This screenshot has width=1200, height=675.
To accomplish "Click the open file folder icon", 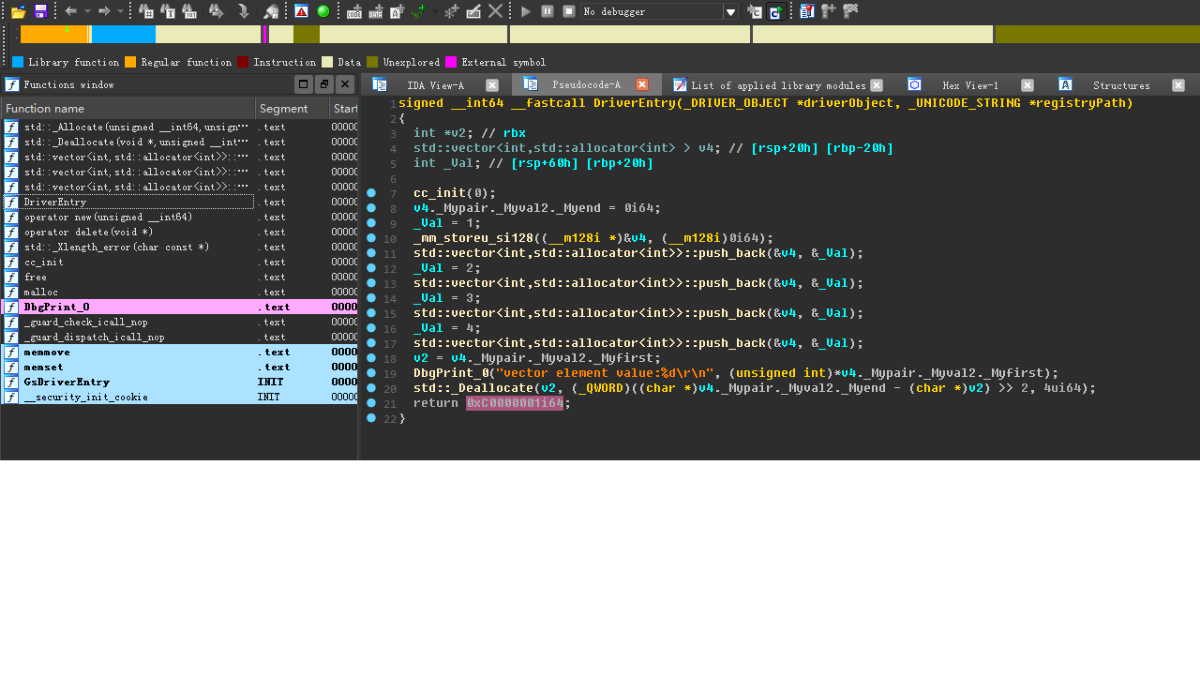I will pos(18,11).
